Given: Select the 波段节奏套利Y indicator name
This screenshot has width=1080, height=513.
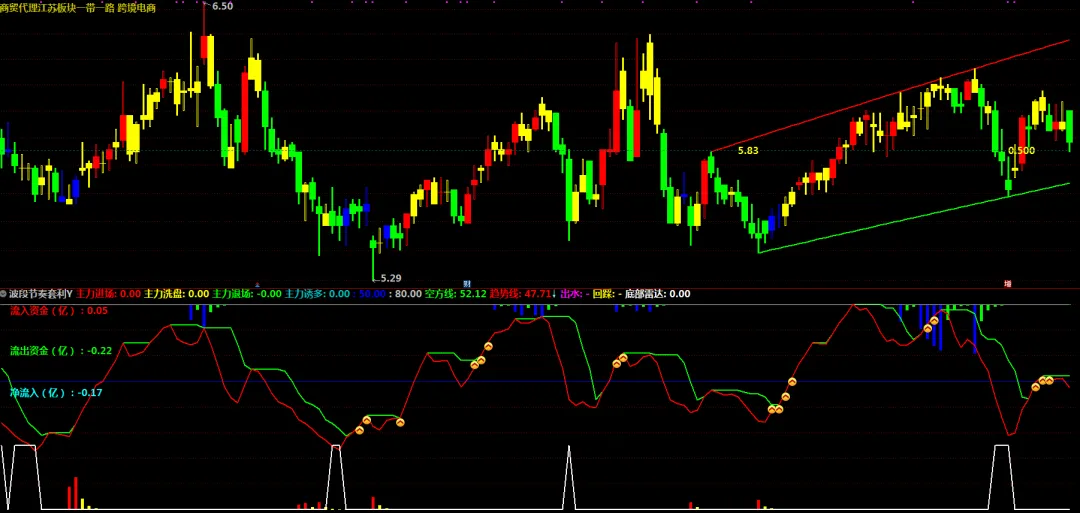Looking at the screenshot, I should 41,294.
